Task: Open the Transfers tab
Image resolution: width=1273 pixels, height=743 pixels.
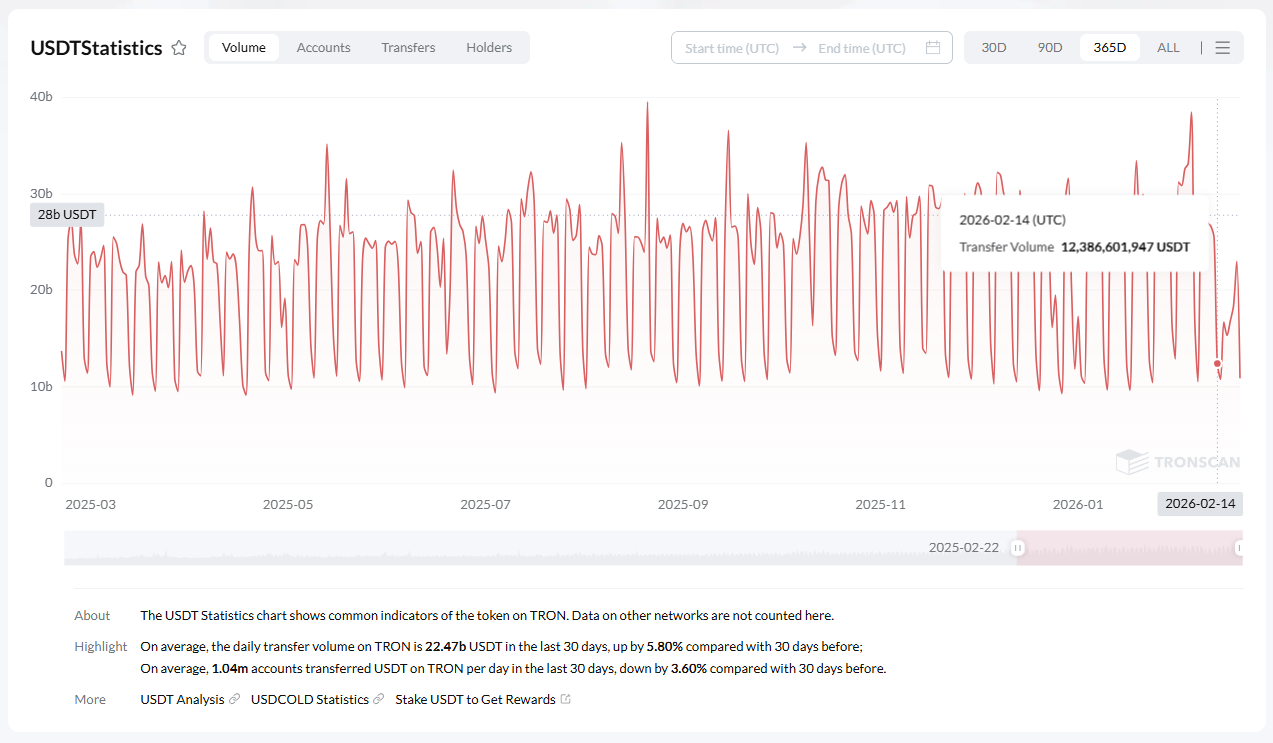Action: click(x=408, y=48)
